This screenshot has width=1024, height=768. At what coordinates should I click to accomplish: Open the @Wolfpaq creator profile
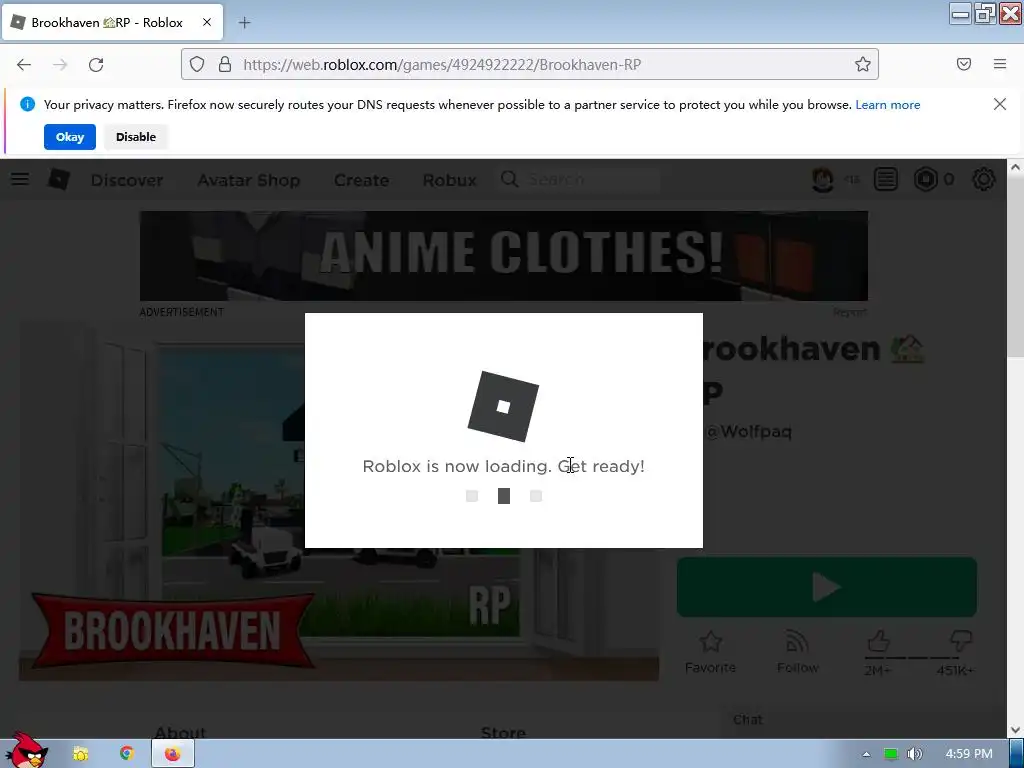(748, 432)
